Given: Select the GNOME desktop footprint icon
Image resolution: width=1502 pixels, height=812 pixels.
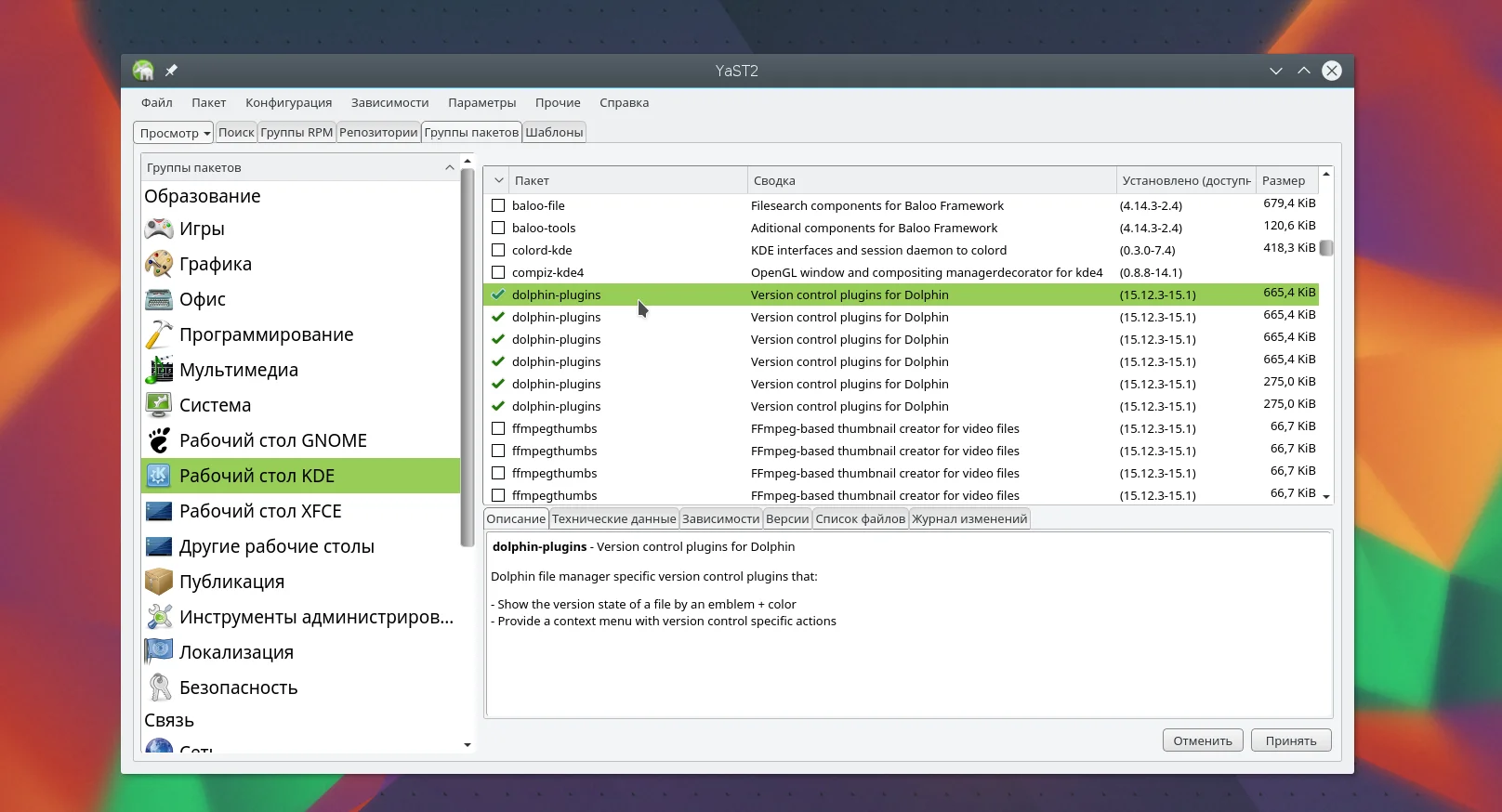Looking at the screenshot, I should (159, 440).
